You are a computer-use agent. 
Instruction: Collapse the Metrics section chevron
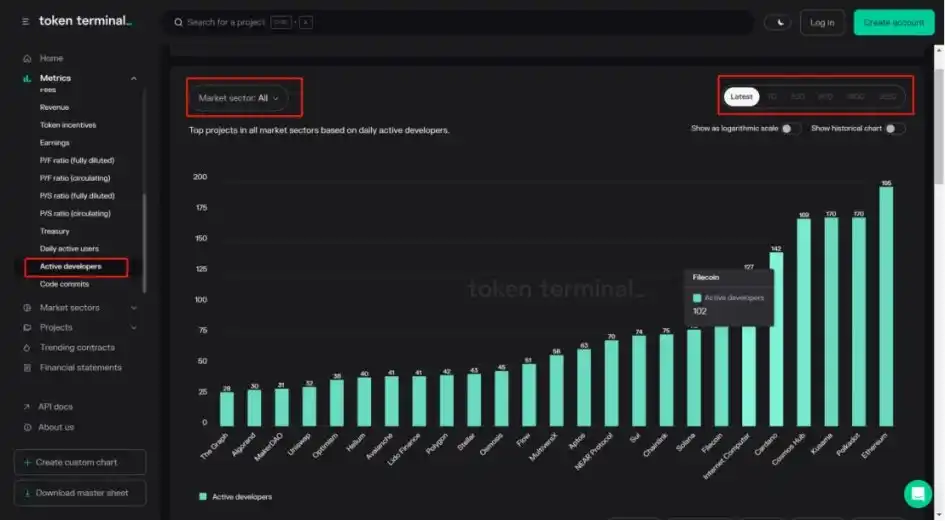134,78
